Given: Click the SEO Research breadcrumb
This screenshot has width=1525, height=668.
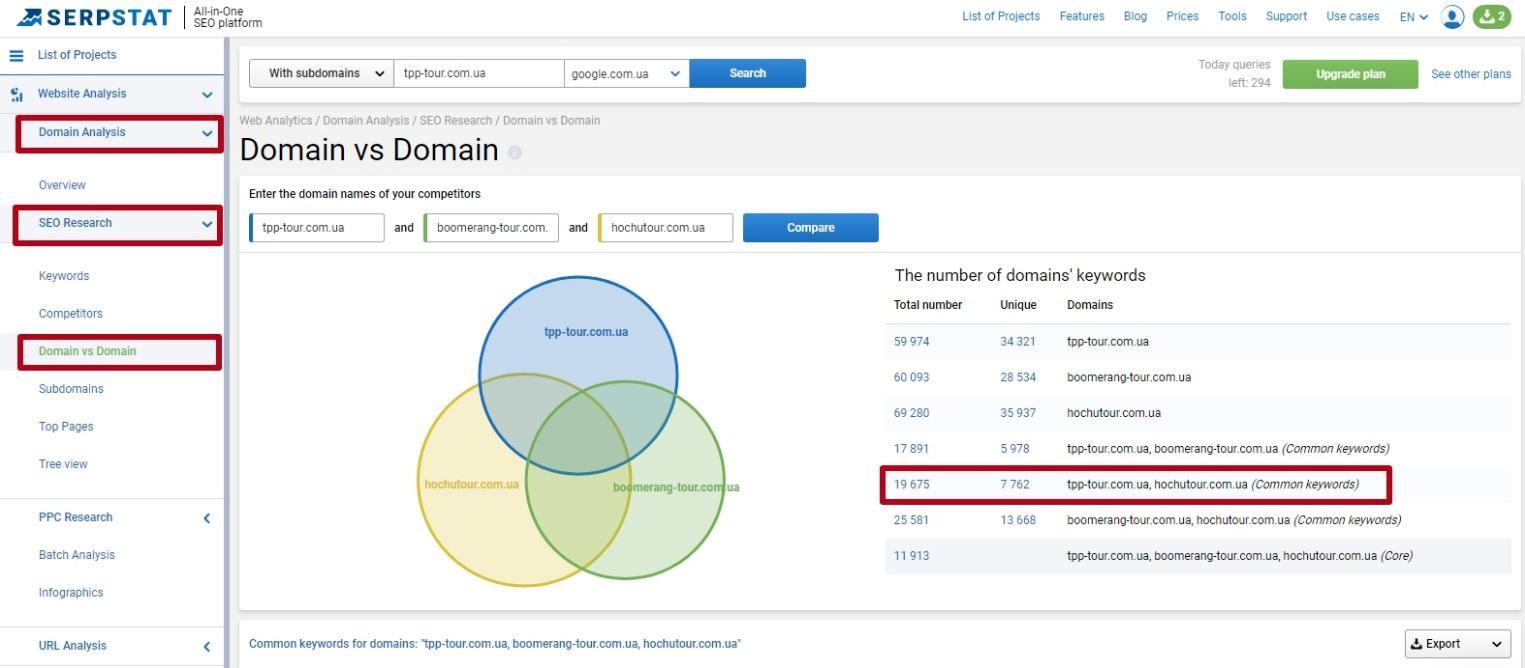Looking at the screenshot, I should [x=456, y=121].
